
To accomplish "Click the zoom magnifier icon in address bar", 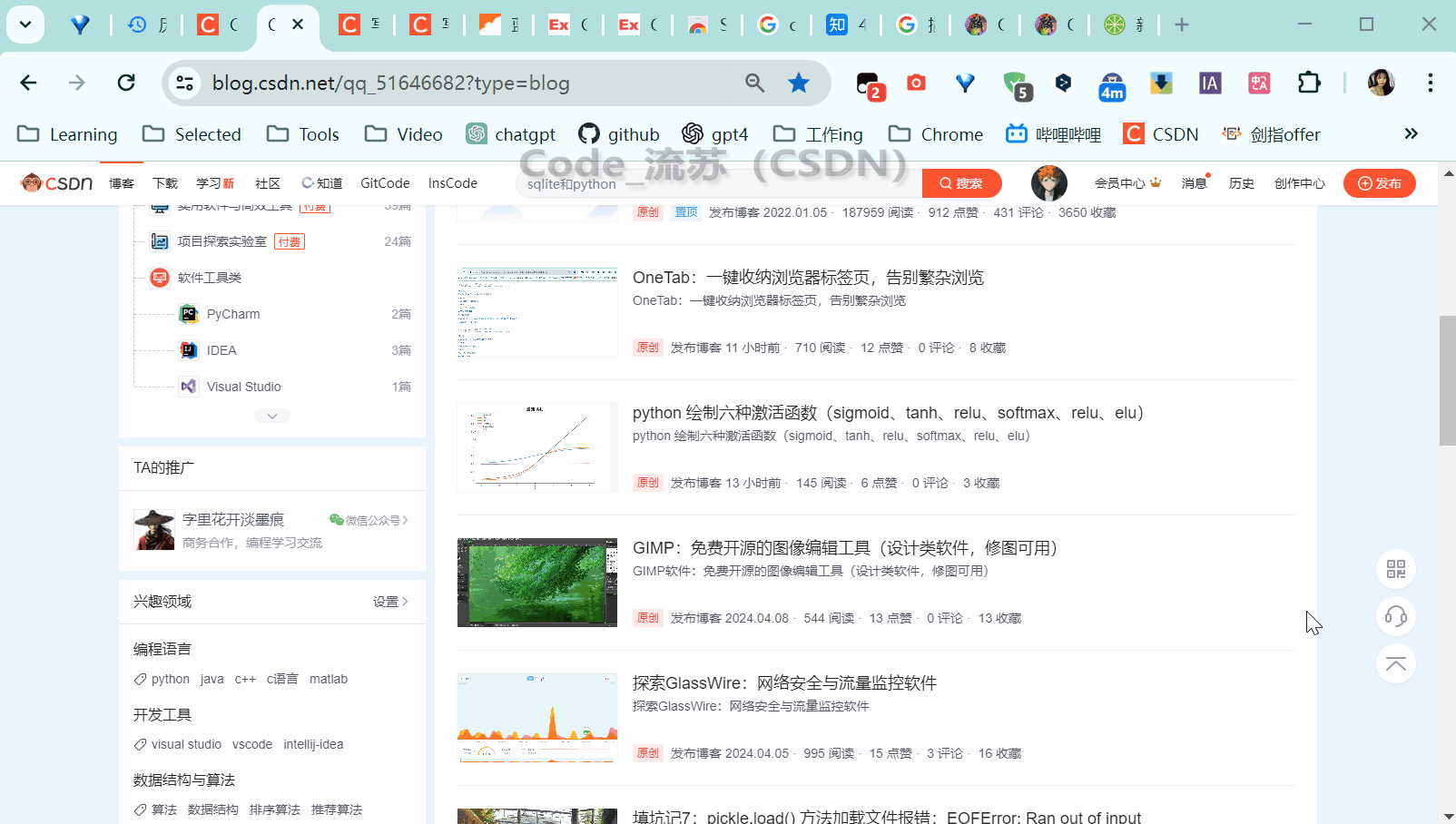I will [x=754, y=83].
